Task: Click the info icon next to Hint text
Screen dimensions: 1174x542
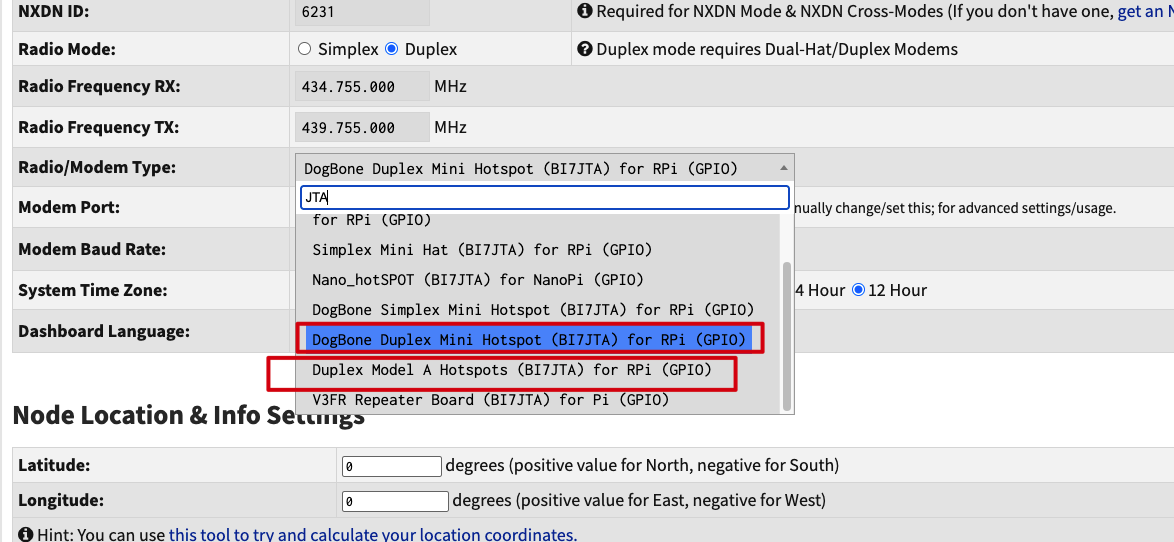Action: tap(25, 535)
